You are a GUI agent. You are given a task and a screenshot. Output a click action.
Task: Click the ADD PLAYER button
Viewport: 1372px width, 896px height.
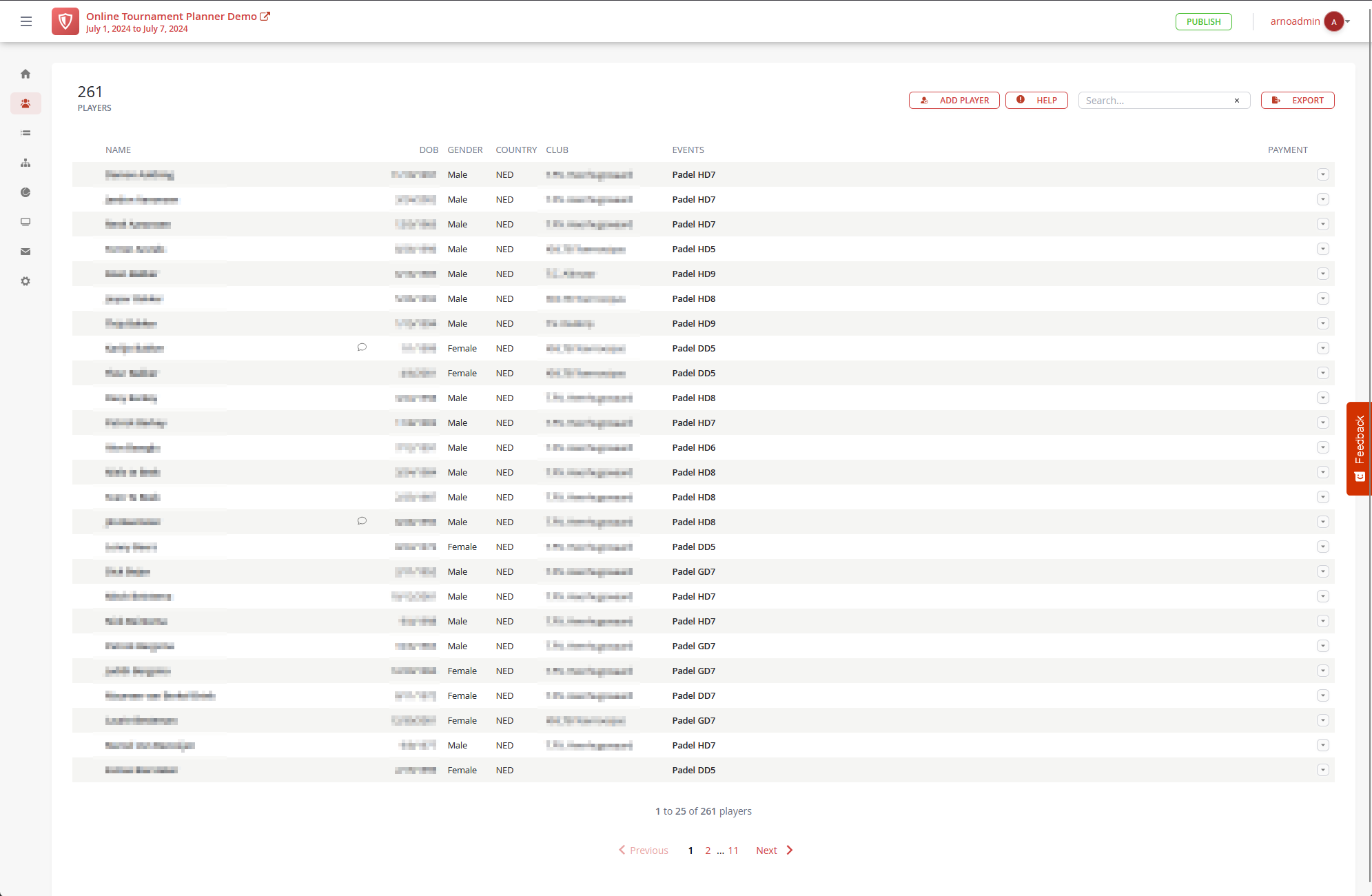pyautogui.click(x=954, y=101)
